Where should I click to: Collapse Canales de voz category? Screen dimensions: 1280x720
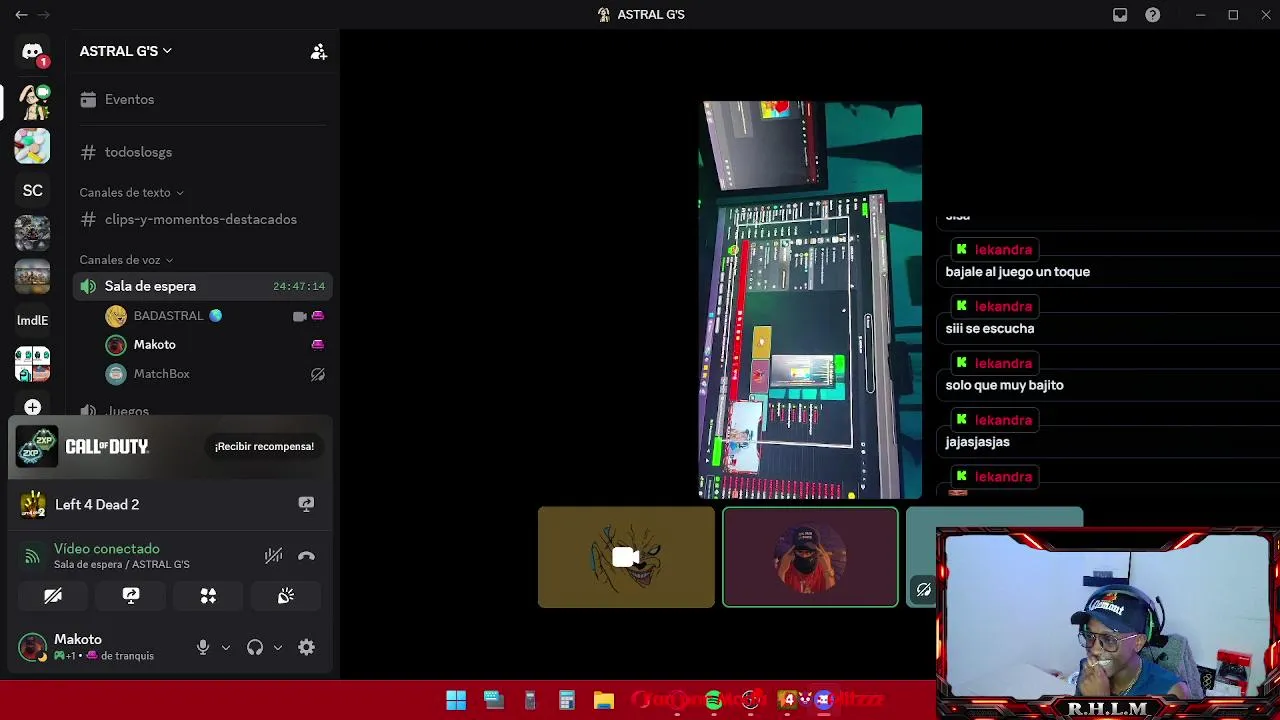click(126, 260)
